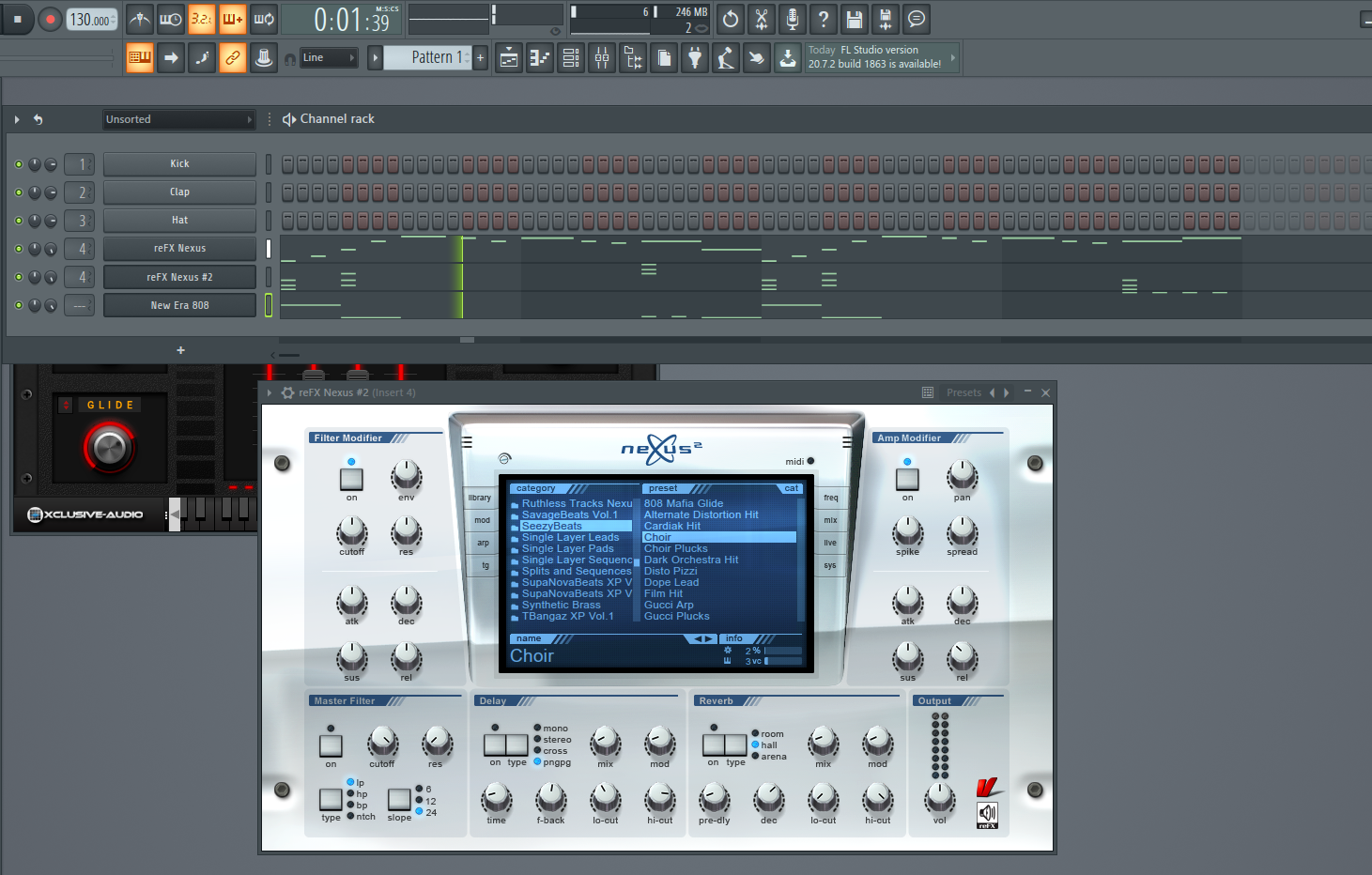Click the Output vol knob
The height and width of the screenshot is (875, 1372).
939,798
